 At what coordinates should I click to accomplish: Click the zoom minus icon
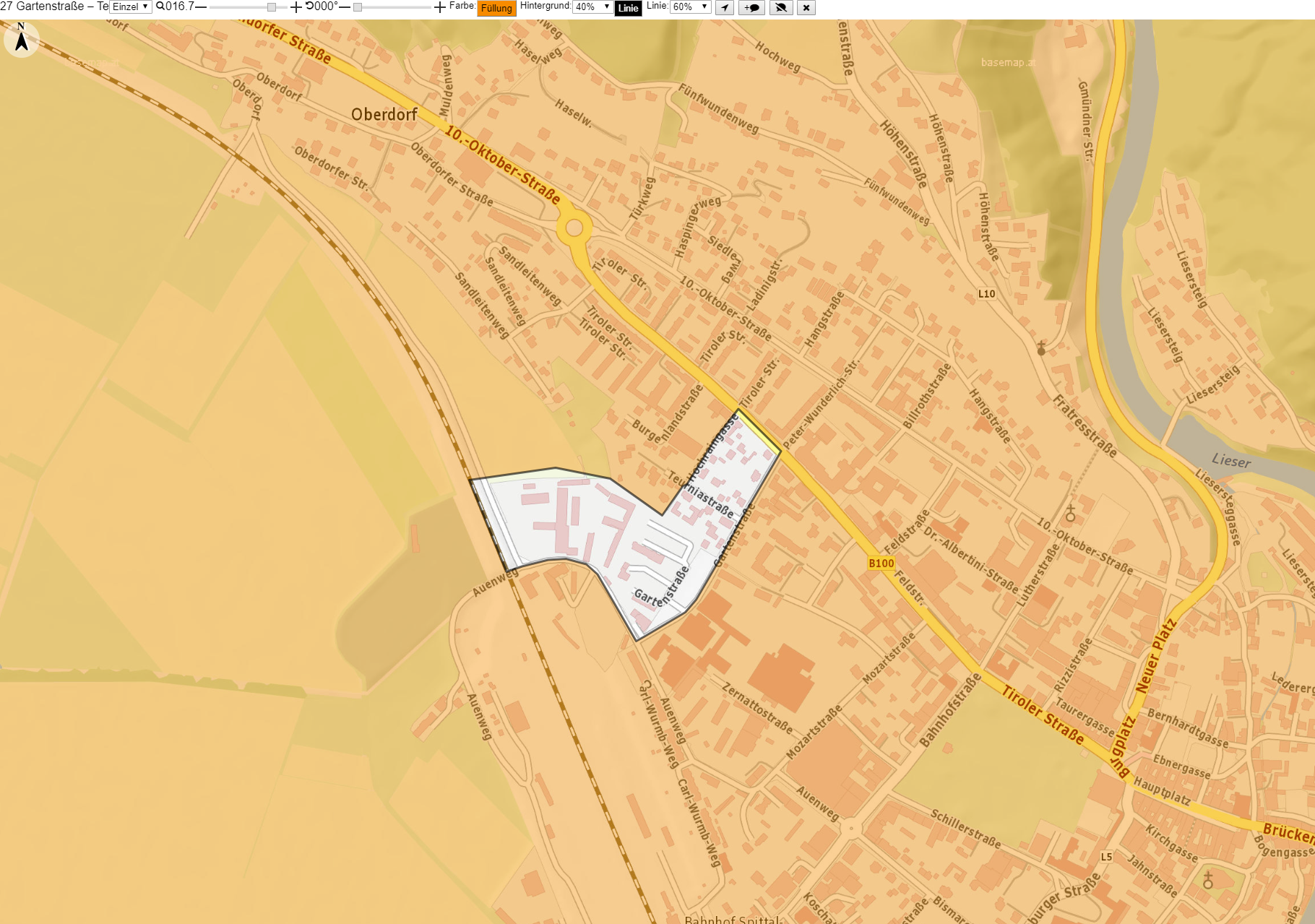tap(201, 7)
